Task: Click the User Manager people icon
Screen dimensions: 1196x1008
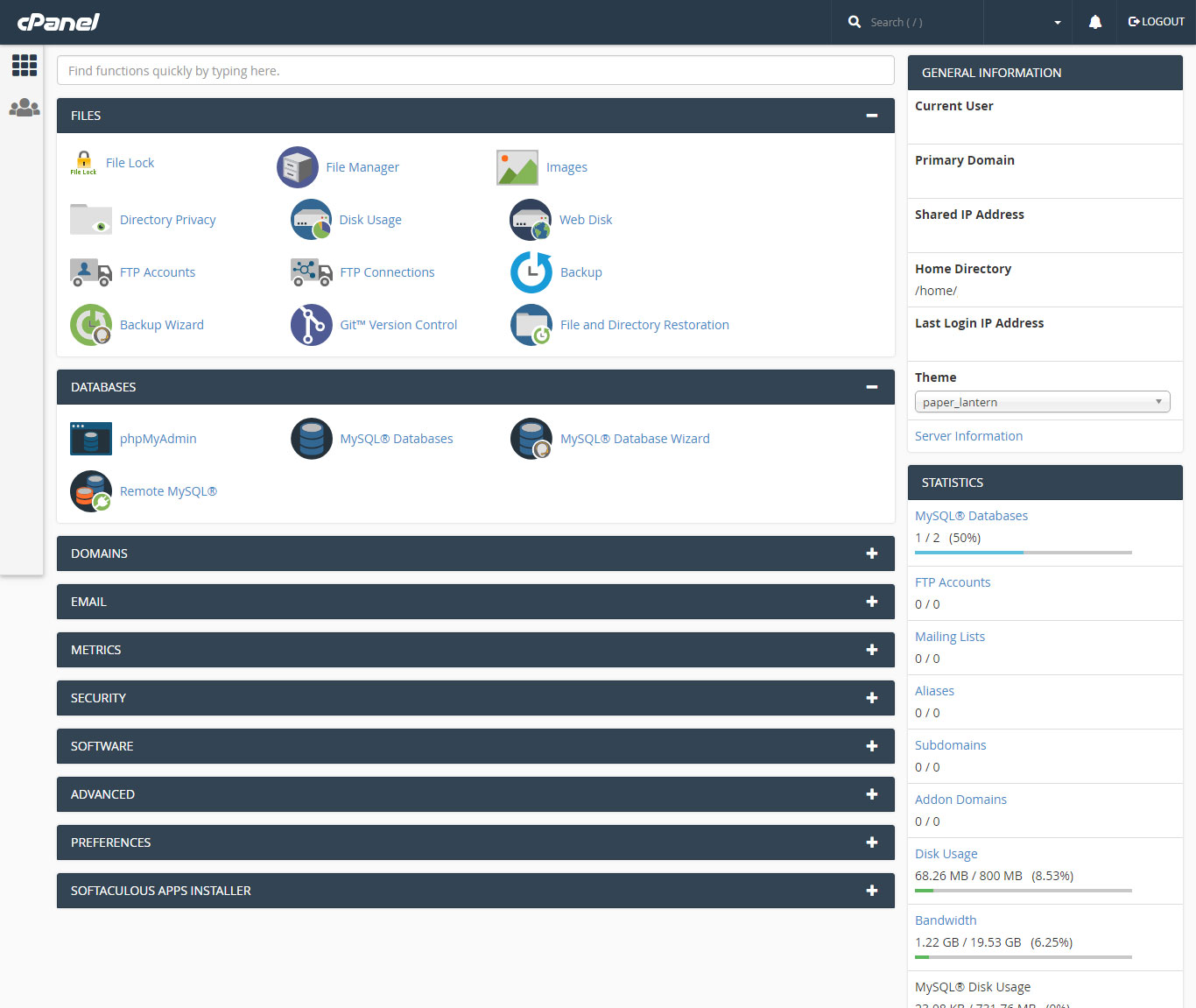Action: pos(25,108)
